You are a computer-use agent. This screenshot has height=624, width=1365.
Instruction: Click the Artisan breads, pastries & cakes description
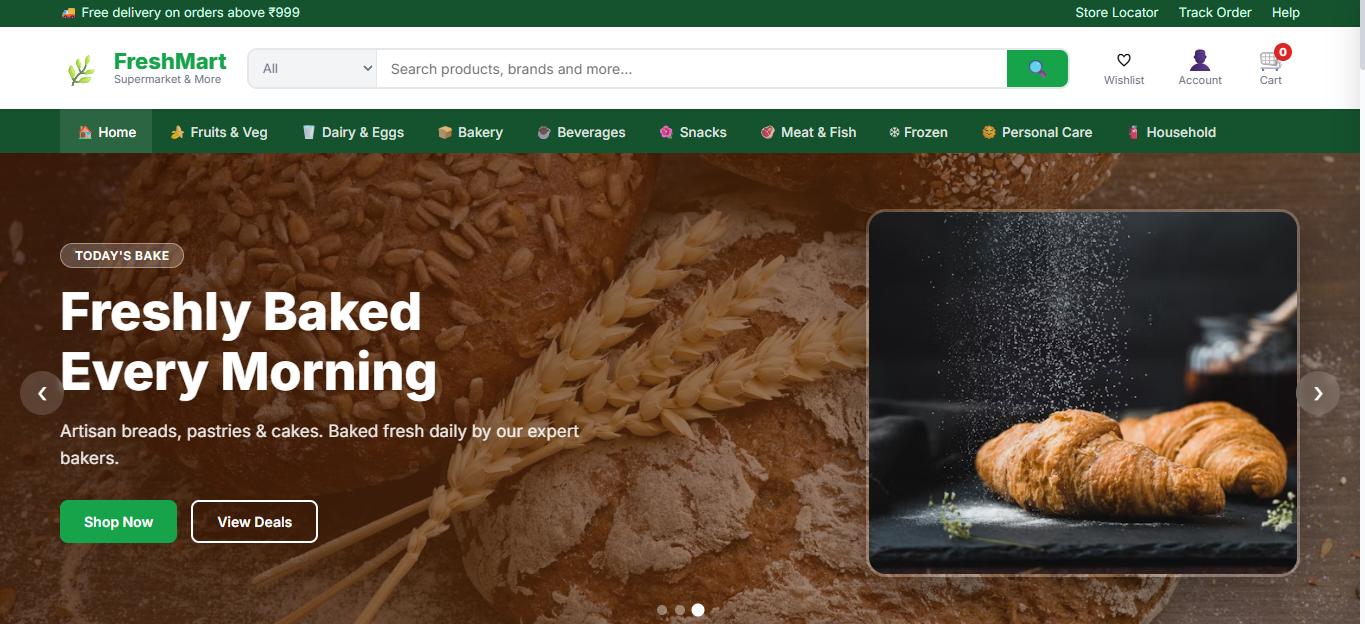click(320, 445)
